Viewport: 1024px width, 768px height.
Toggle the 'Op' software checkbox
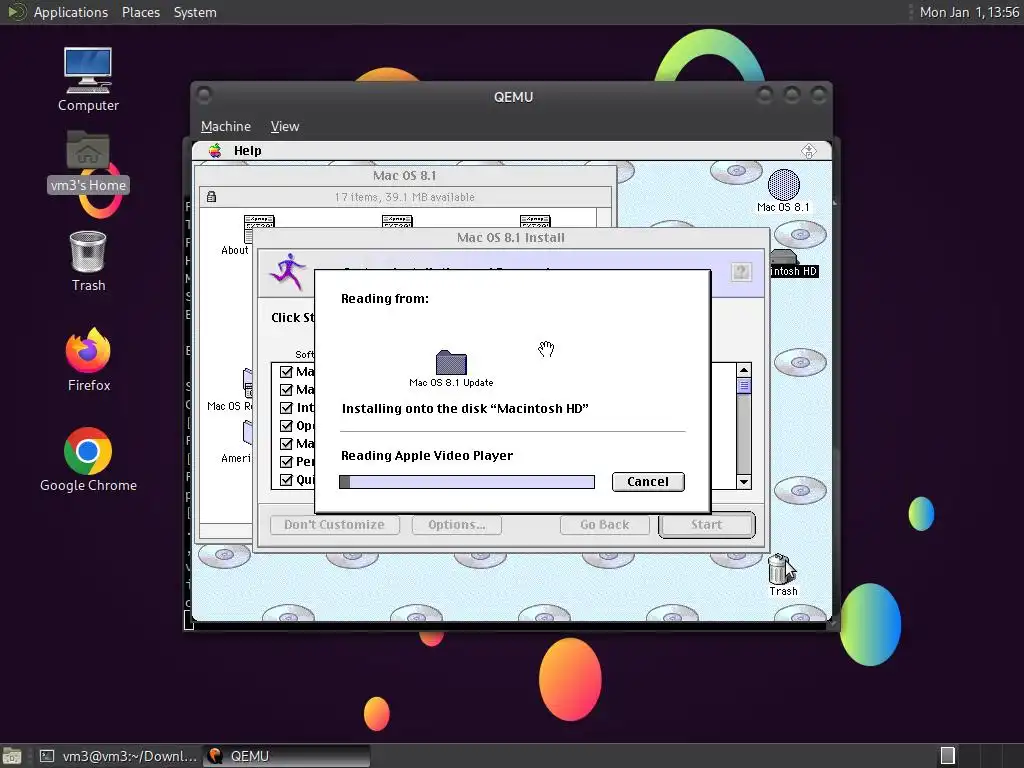[x=286, y=426]
